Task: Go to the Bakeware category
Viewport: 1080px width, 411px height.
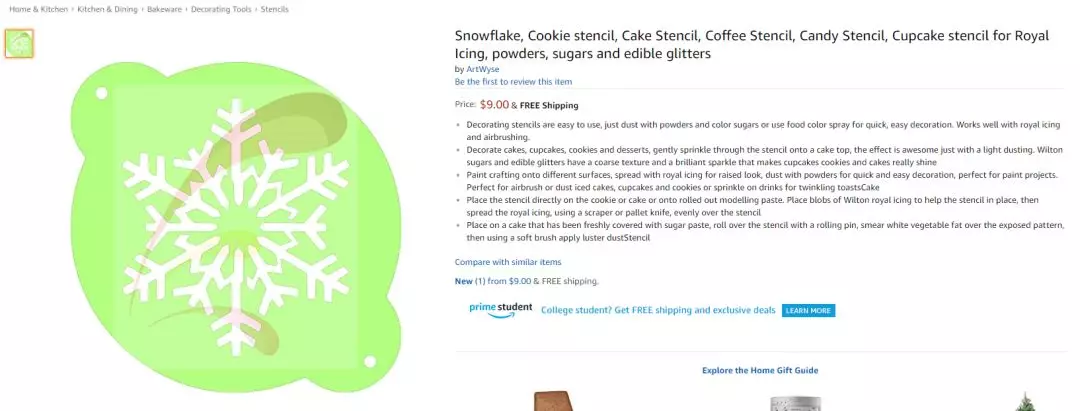Action: [166, 9]
